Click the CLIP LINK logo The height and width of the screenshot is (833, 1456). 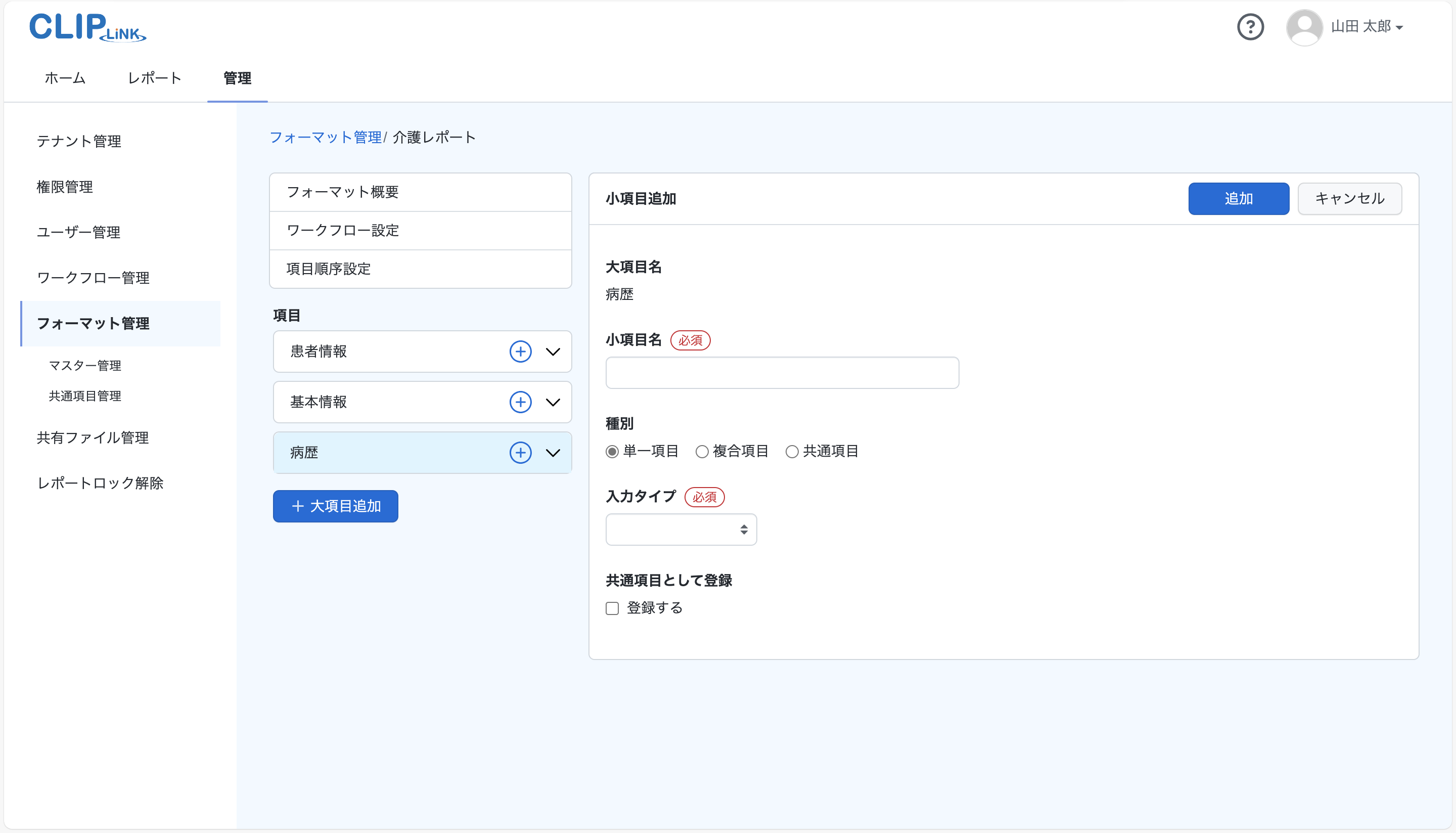pyautogui.click(x=87, y=27)
